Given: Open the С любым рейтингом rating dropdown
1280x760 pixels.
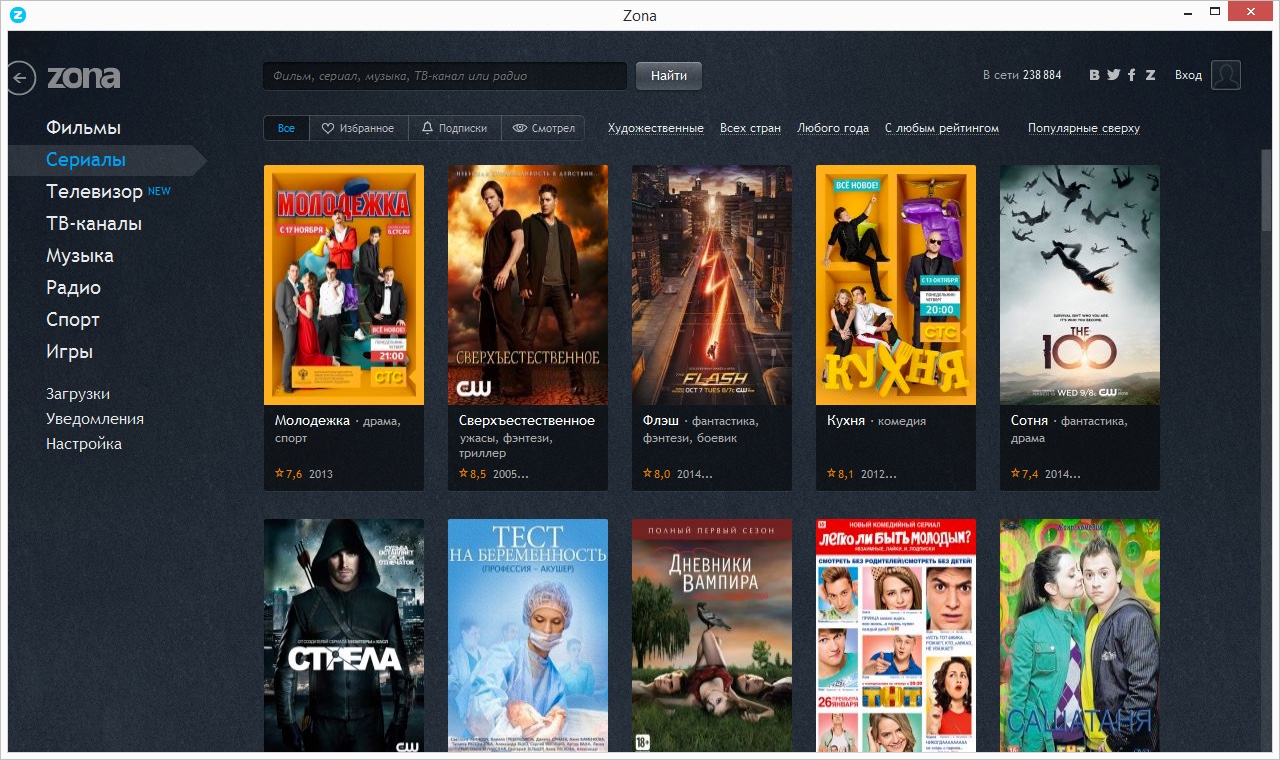Looking at the screenshot, I should pos(942,128).
